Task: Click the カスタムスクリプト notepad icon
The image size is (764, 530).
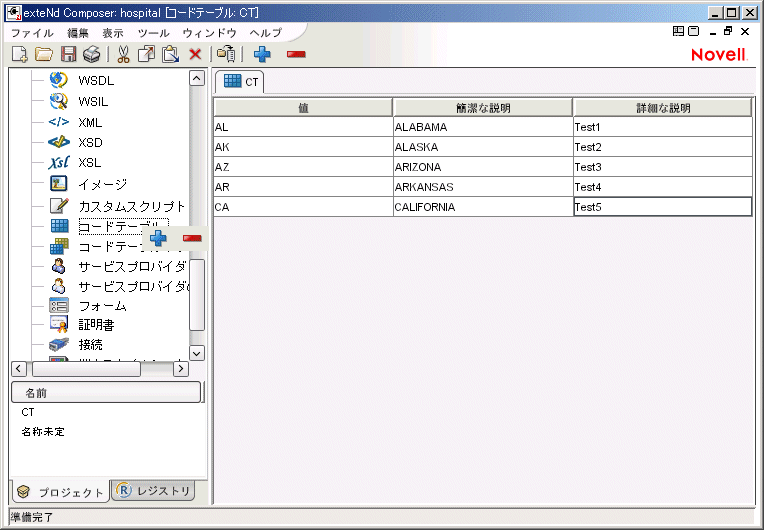Action: [x=58, y=206]
